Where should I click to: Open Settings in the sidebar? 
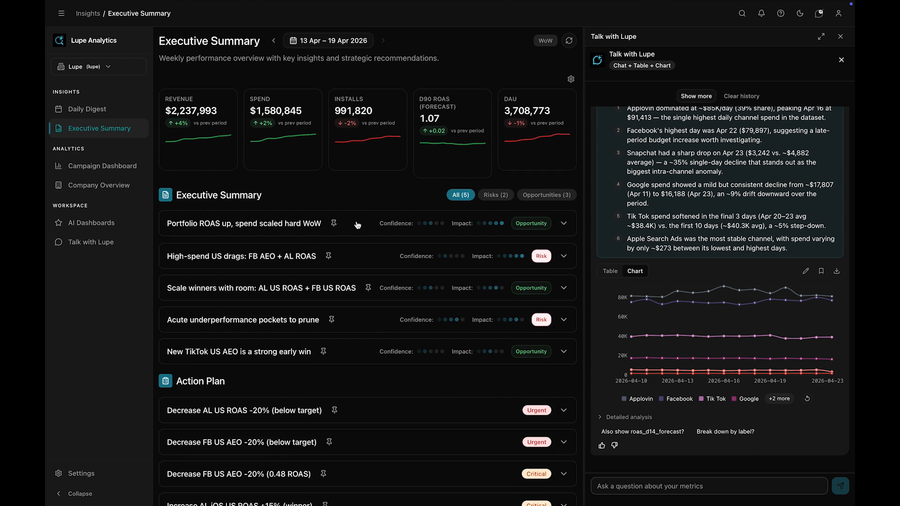click(99, 473)
